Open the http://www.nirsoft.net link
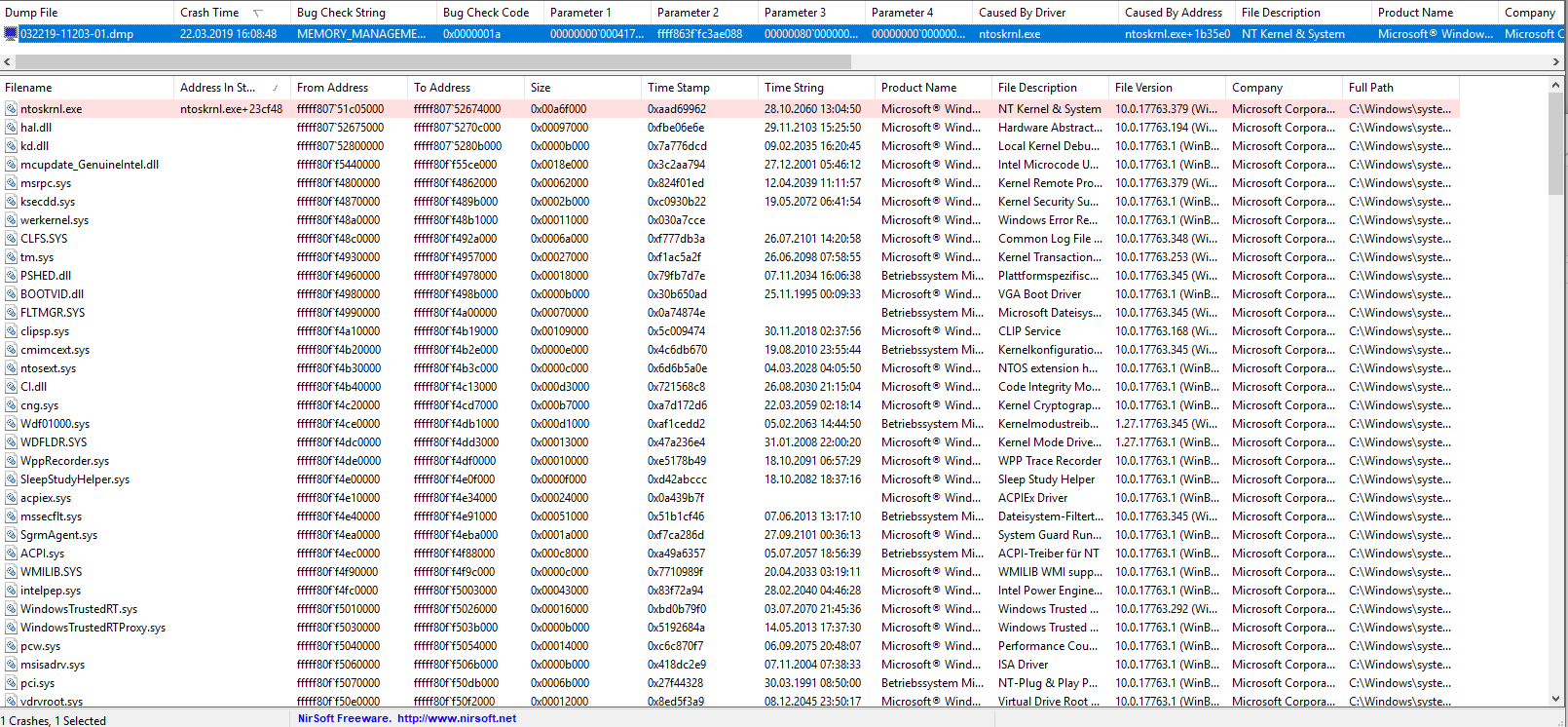Screen dimensions: 1568x727 [457, 718]
